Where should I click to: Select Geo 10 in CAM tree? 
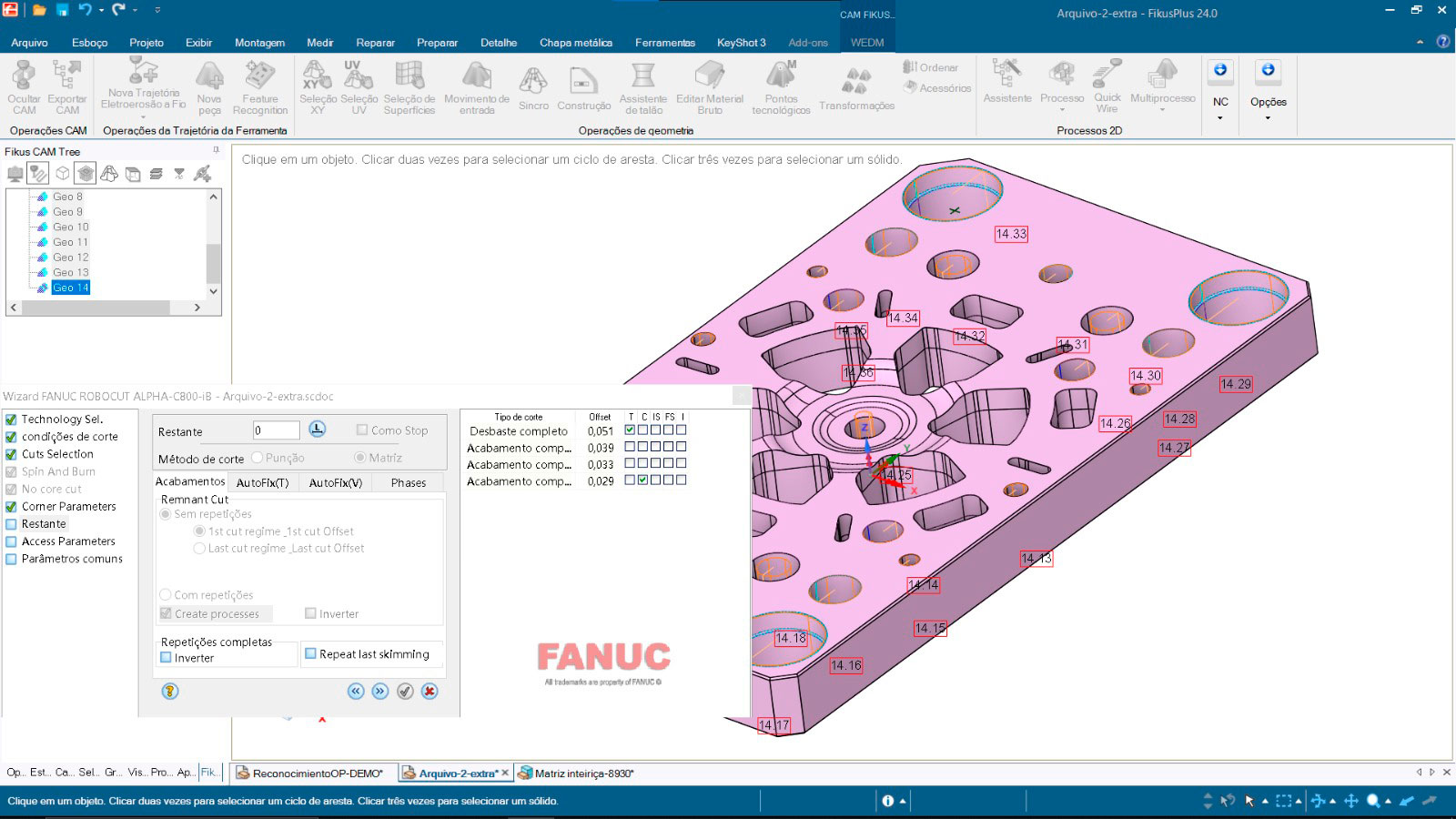(x=70, y=227)
